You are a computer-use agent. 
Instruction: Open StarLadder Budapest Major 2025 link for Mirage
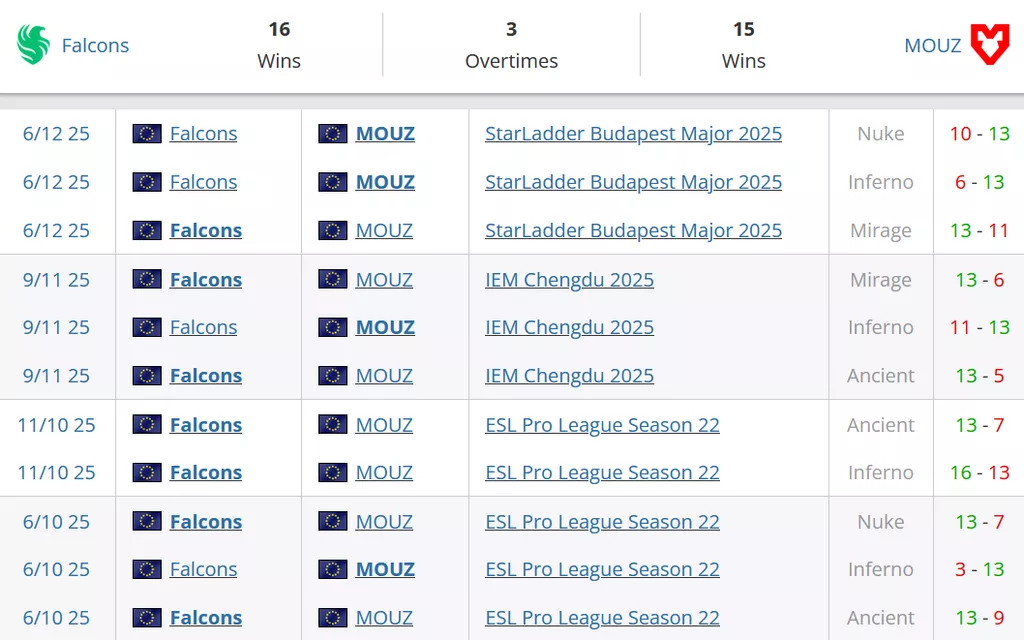(633, 230)
